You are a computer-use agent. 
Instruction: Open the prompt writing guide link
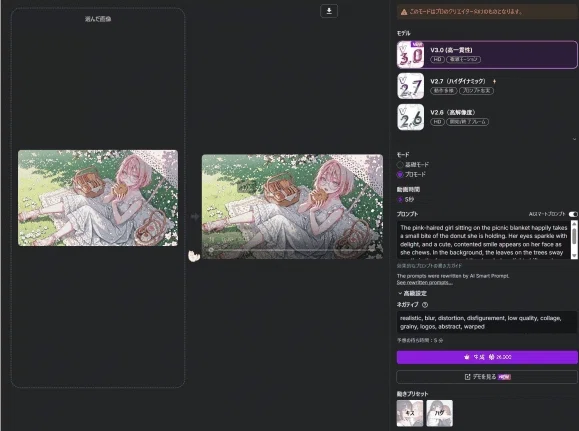pos(429,266)
